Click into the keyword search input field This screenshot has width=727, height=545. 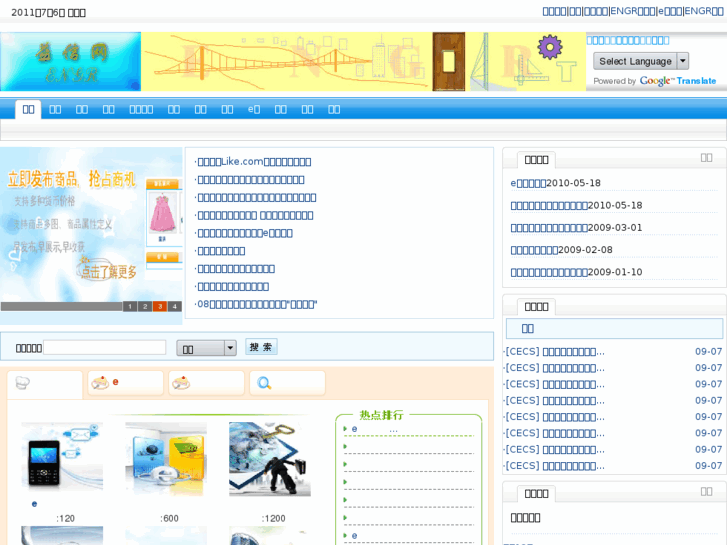coord(104,347)
